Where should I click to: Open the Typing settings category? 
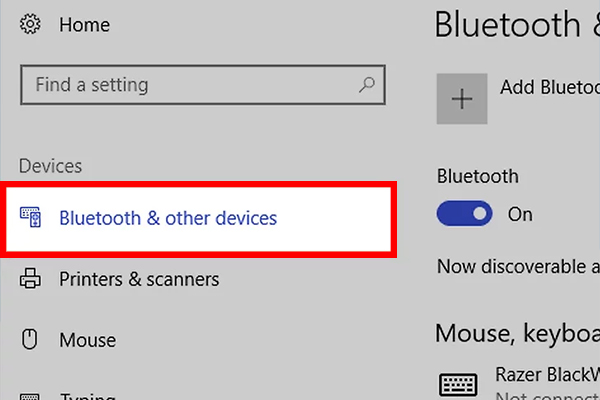pos(87,393)
